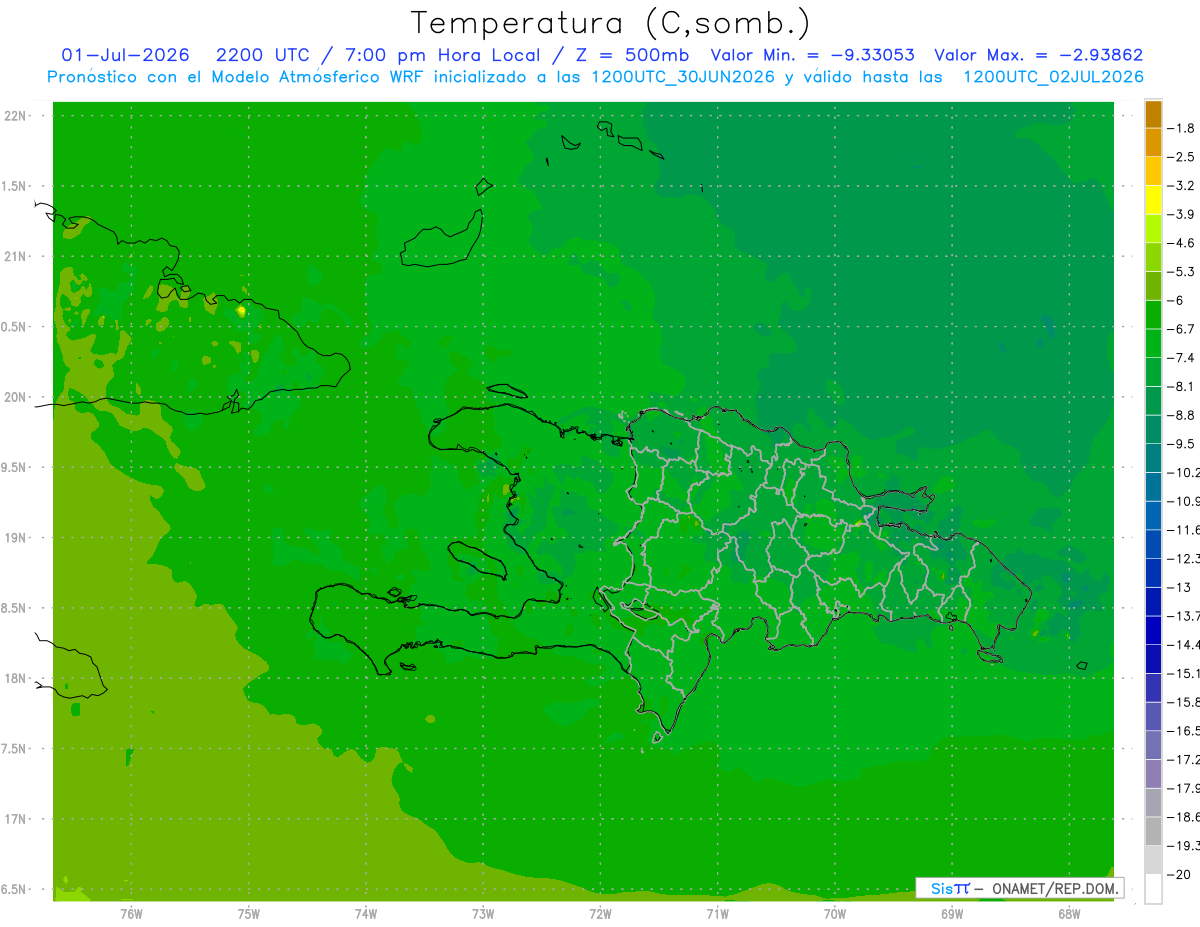Pick the yellow swatch between -3.2 and -3.9

pyautogui.click(x=1153, y=200)
